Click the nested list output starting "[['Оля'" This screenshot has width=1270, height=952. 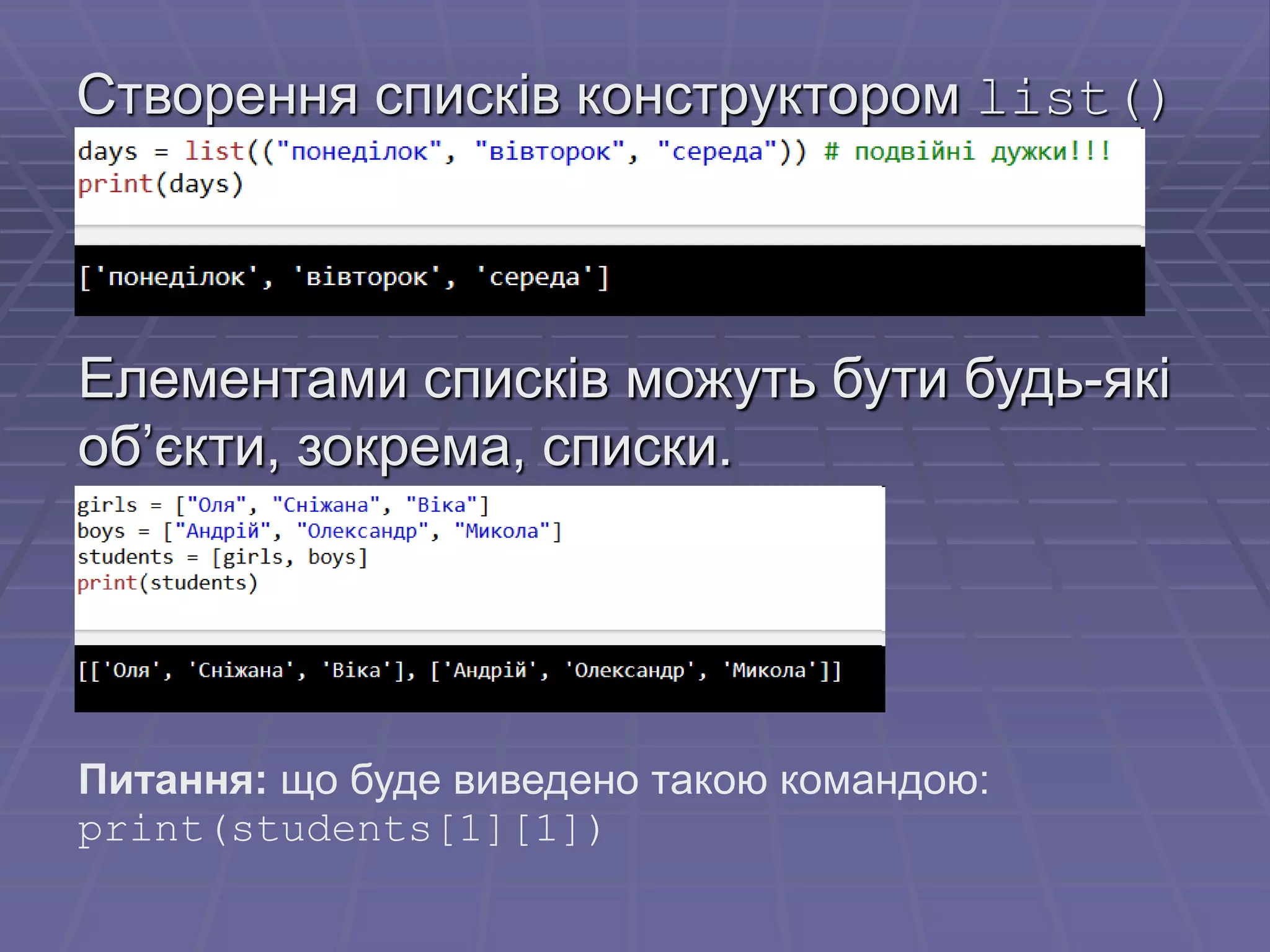pos(460,671)
